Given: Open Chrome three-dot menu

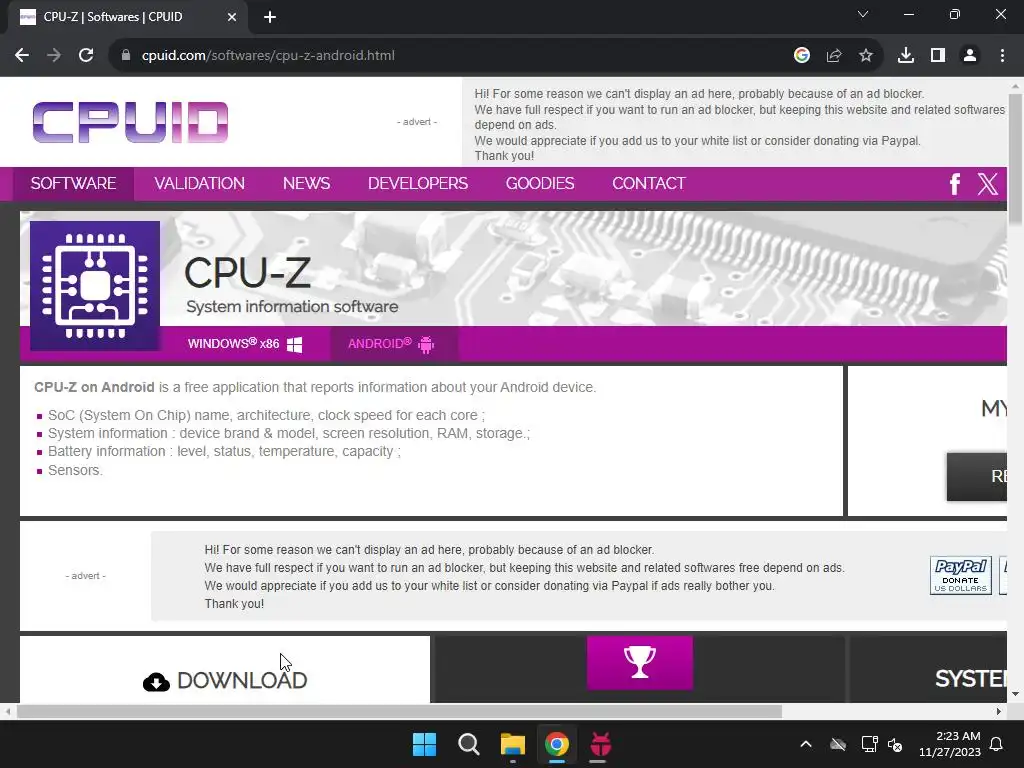Looking at the screenshot, I should pos(1002,56).
